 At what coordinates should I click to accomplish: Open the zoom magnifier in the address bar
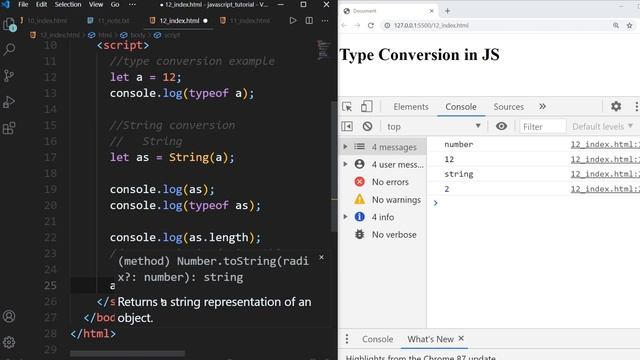(x=616, y=25)
